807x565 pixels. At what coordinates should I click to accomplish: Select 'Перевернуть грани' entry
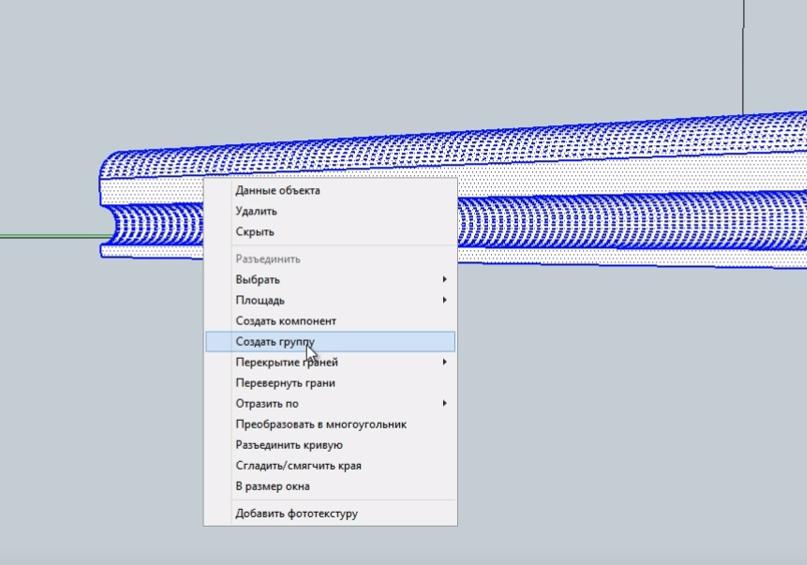click(x=329, y=383)
